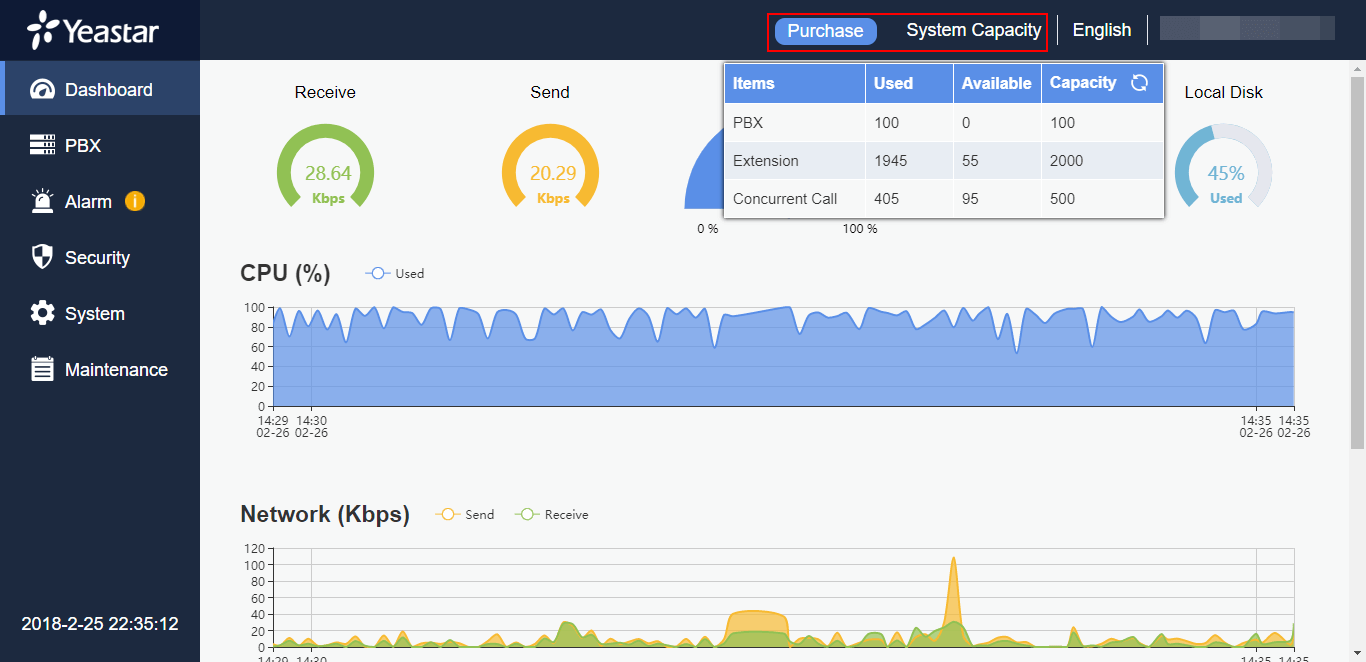Viewport: 1366px width, 662px height.
Task: Expand the System Capacity panel
Action: pyautogui.click(x=973, y=30)
